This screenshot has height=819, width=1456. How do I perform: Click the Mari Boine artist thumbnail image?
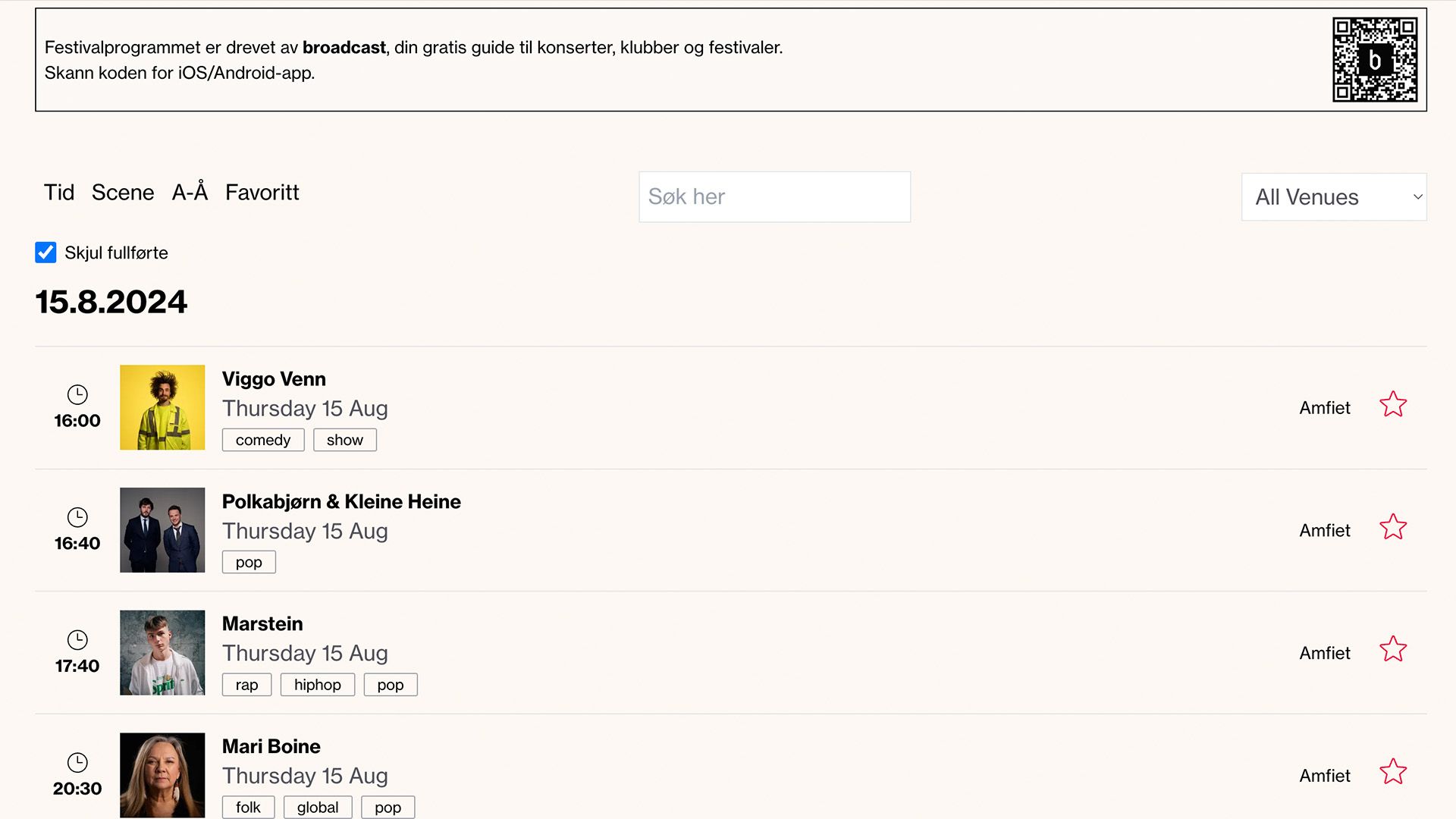coord(162,775)
